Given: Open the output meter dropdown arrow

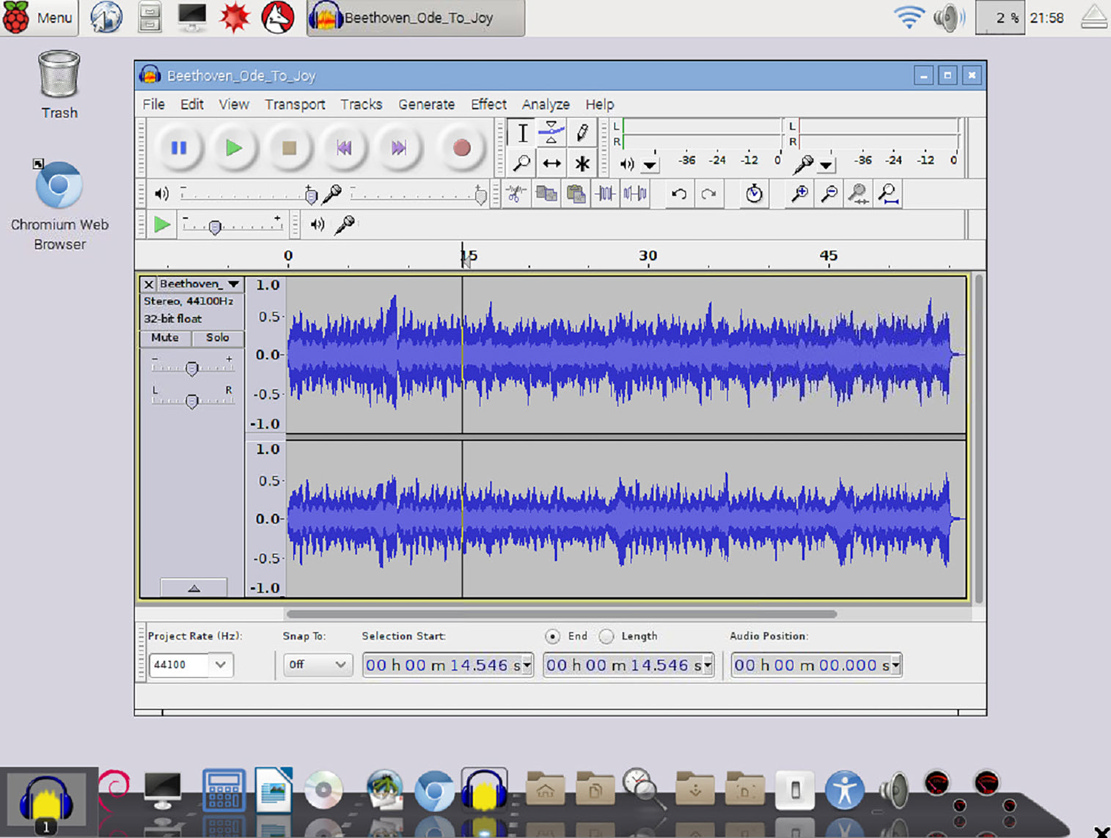Looking at the screenshot, I should pyautogui.click(x=650, y=165).
